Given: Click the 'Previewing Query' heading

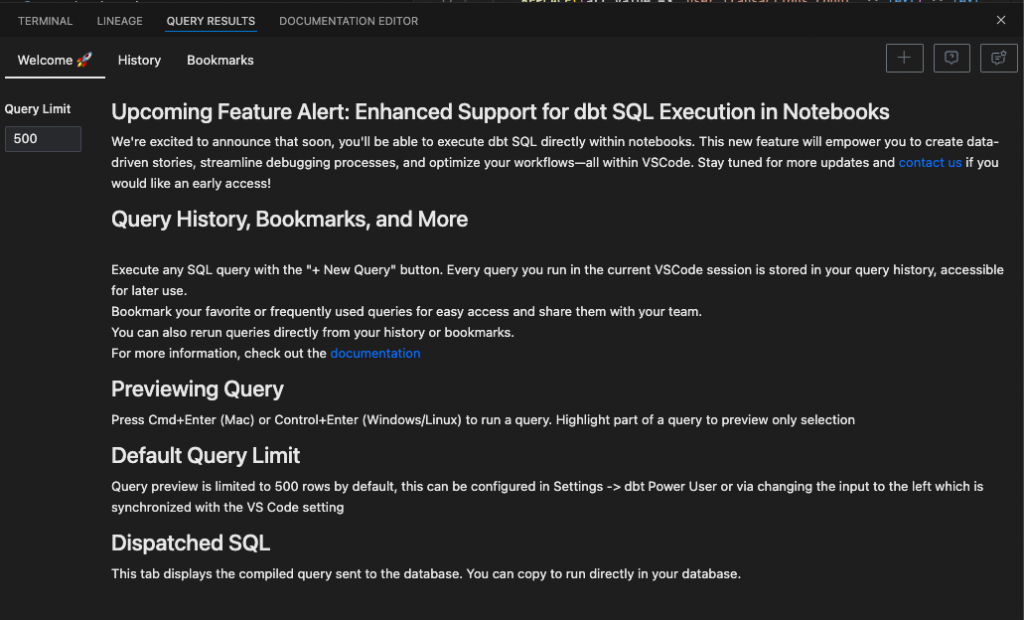Looking at the screenshot, I should (197, 389).
